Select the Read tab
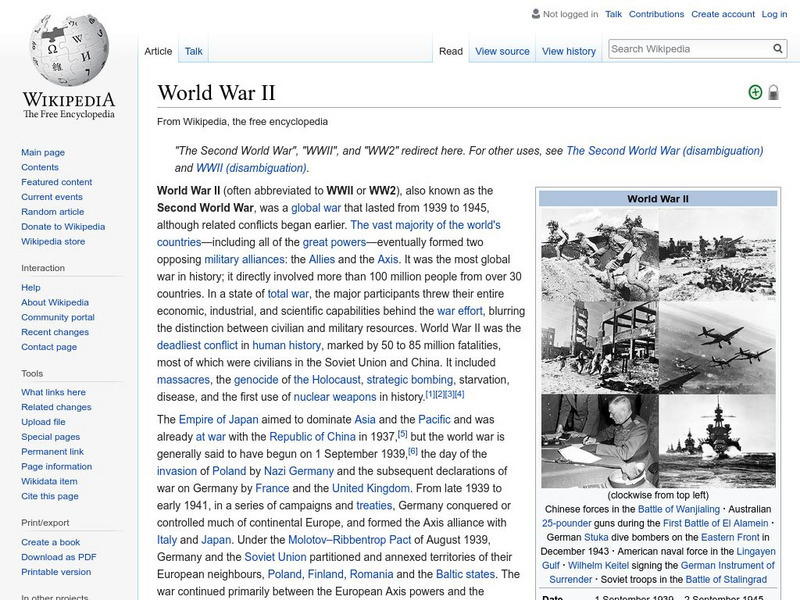This screenshot has width=800, height=600. coord(451,51)
